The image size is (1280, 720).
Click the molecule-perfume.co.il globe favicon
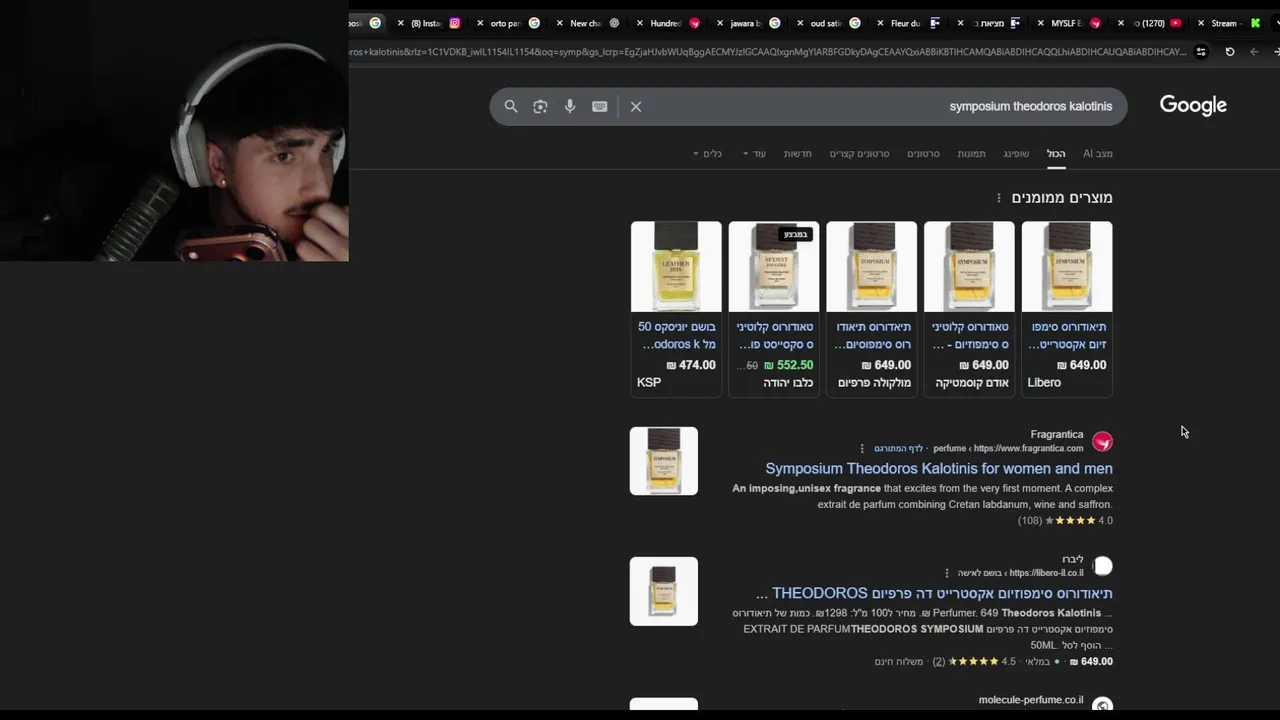pyautogui.click(x=1102, y=706)
